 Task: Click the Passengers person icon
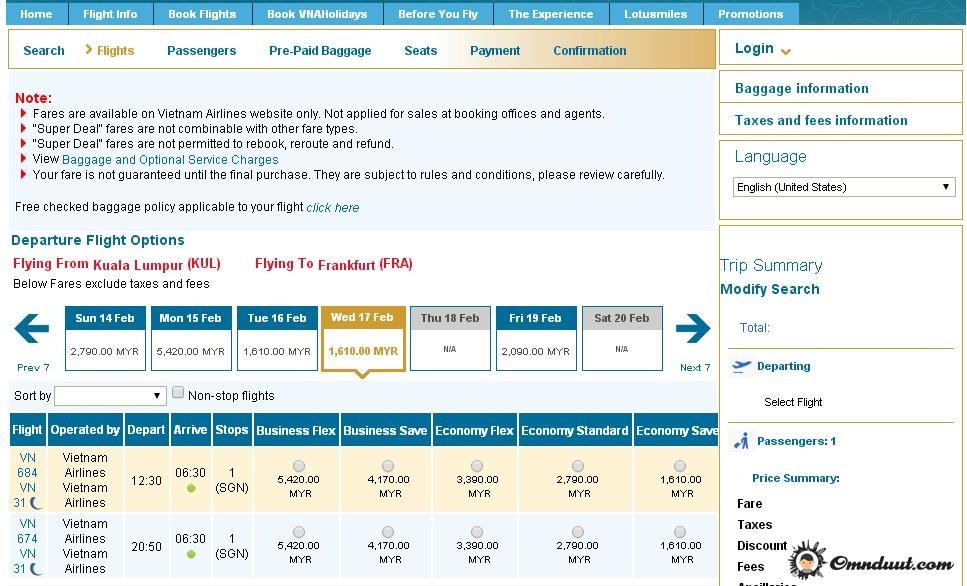pyautogui.click(x=741, y=441)
